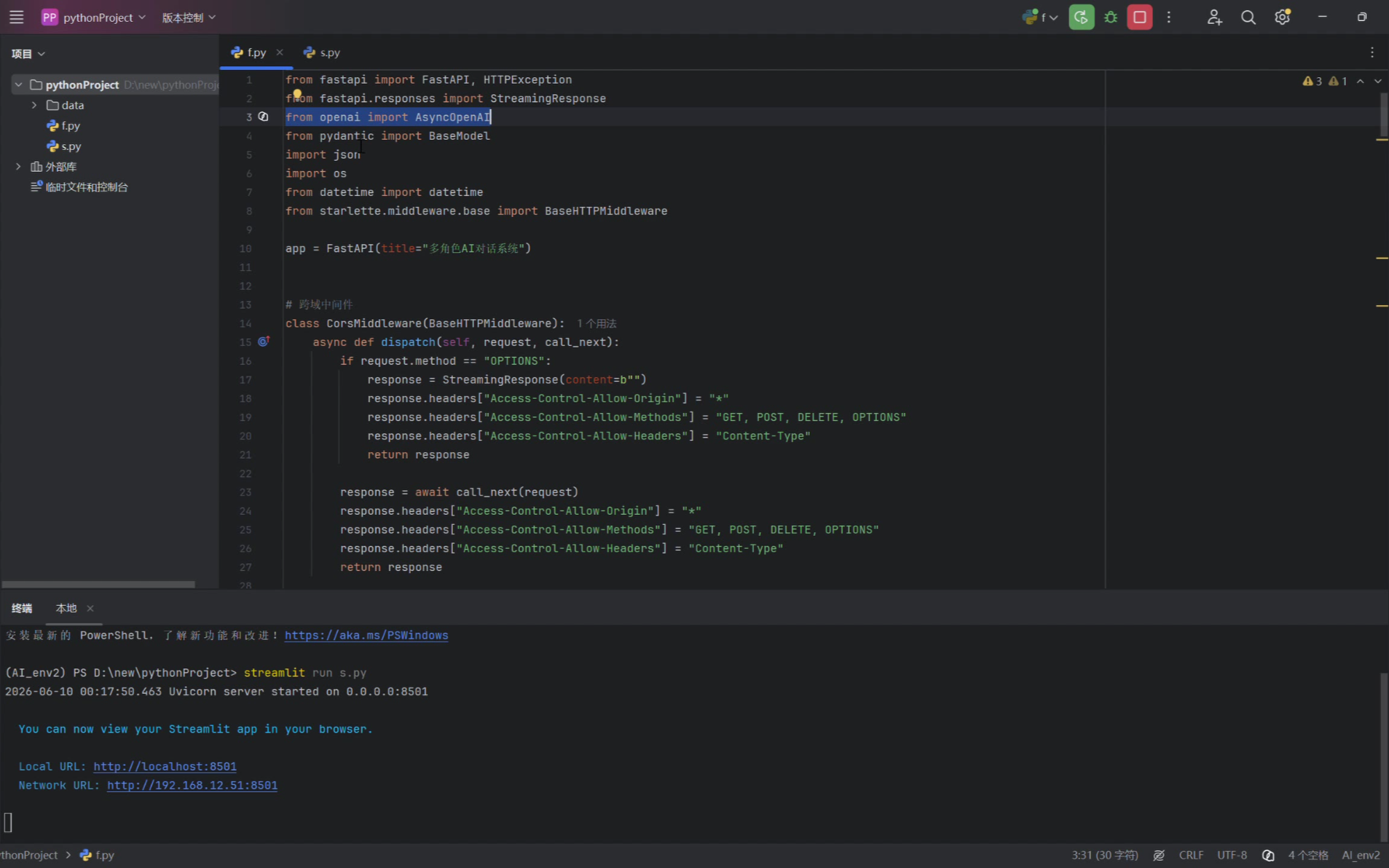
Task: Click the project panel horizontal scrollbar
Action: (x=98, y=584)
